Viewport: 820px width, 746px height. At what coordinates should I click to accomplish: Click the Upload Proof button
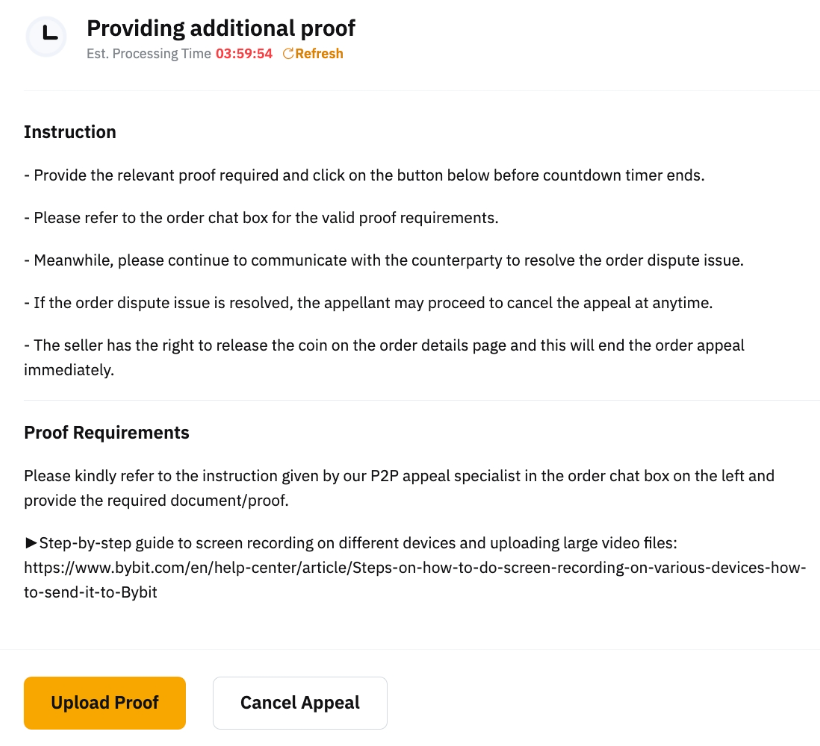(104, 703)
